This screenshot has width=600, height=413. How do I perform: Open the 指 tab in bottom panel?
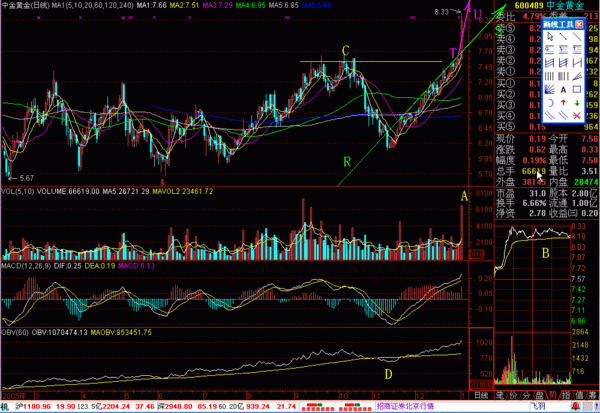coord(566,395)
